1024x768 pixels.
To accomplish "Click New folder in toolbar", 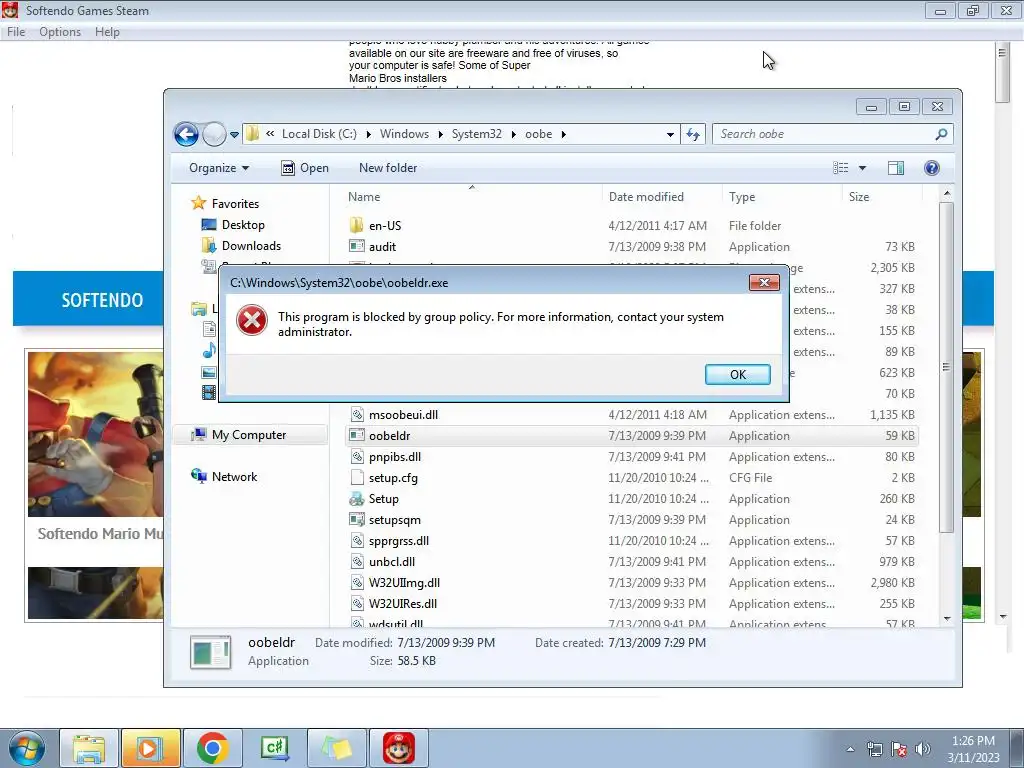I will coord(388,168).
